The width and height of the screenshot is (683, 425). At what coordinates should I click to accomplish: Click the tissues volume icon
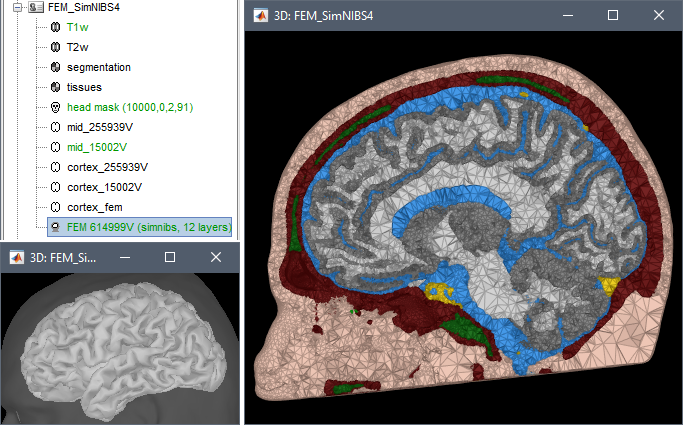54,87
